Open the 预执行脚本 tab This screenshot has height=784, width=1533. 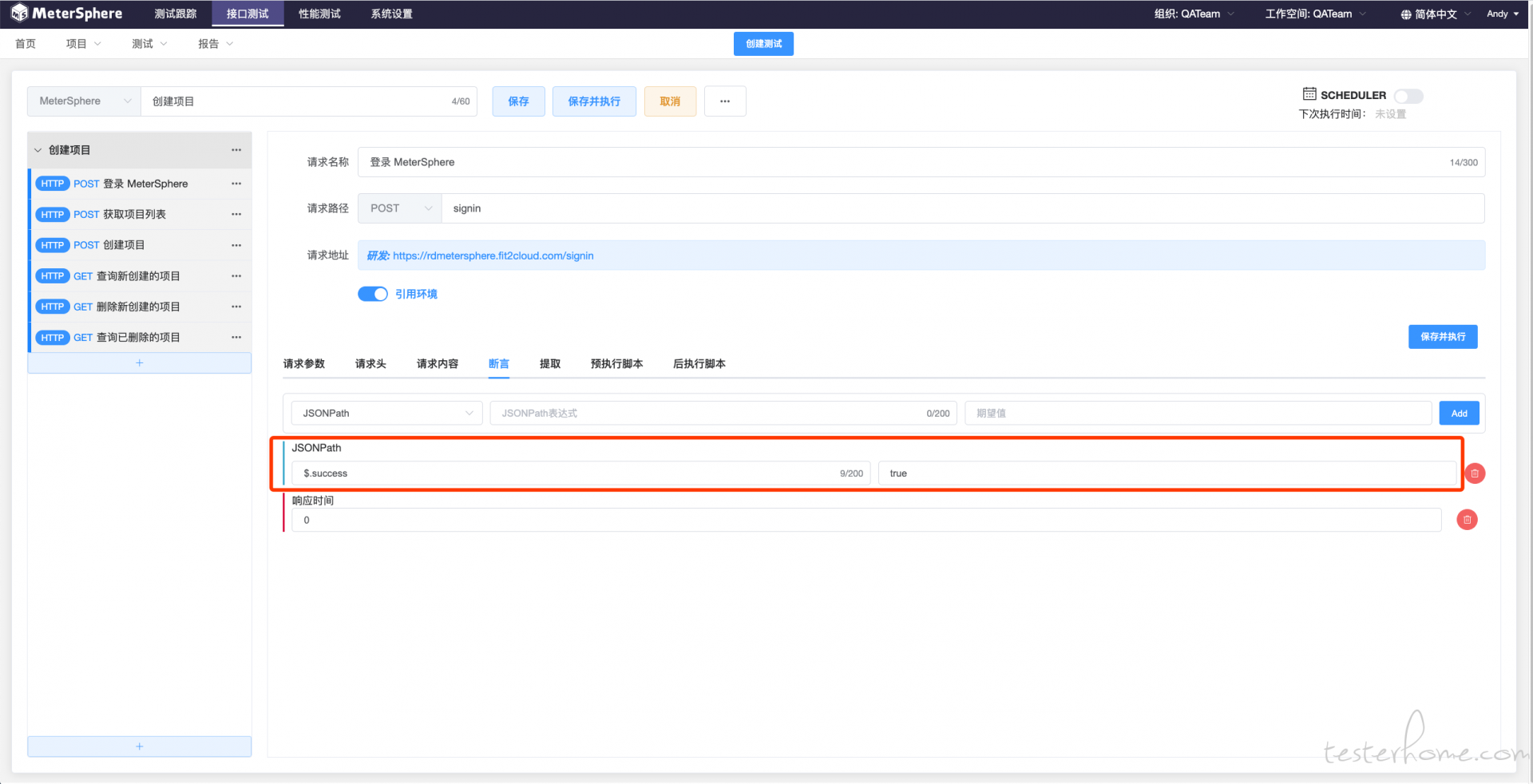617,364
